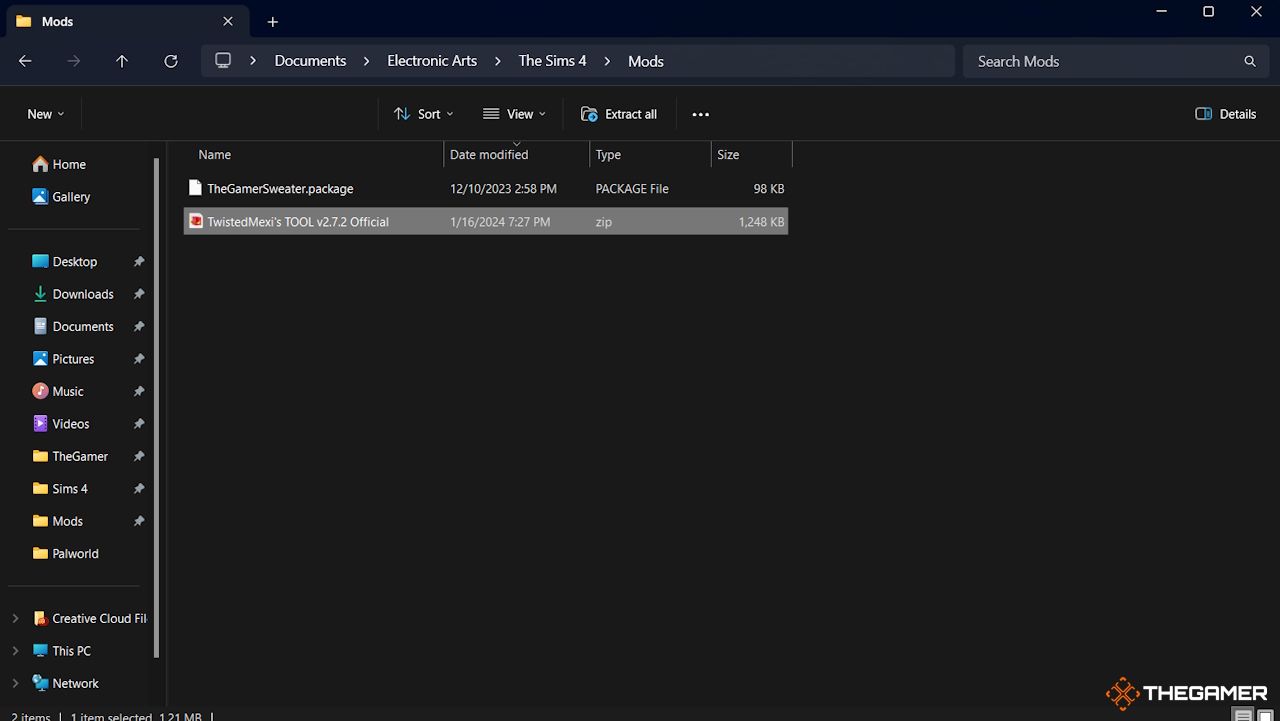
Task: Click Extract all button
Action: click(619, 114)
